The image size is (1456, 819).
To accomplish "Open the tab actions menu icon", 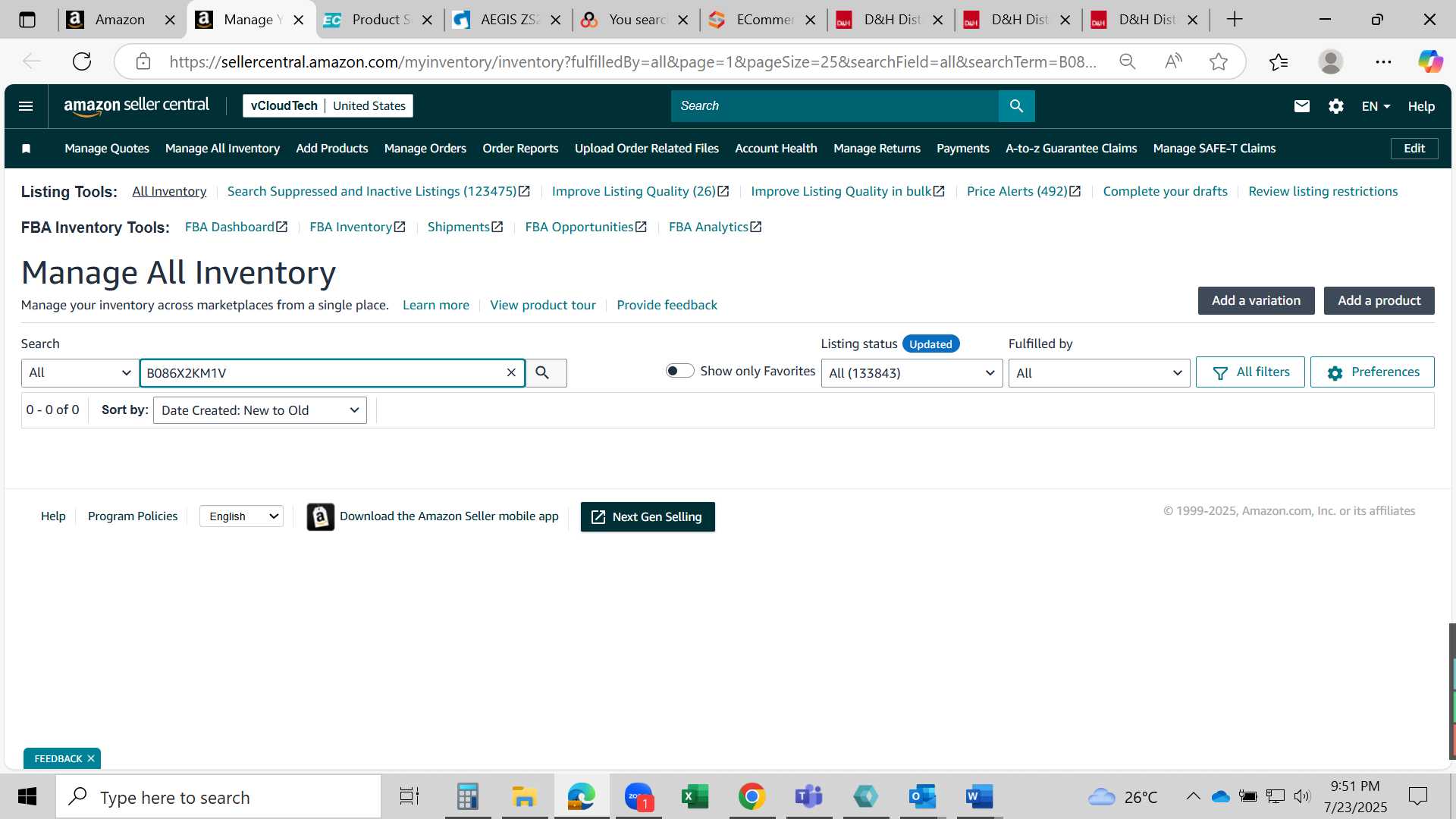I will point(27,20).
